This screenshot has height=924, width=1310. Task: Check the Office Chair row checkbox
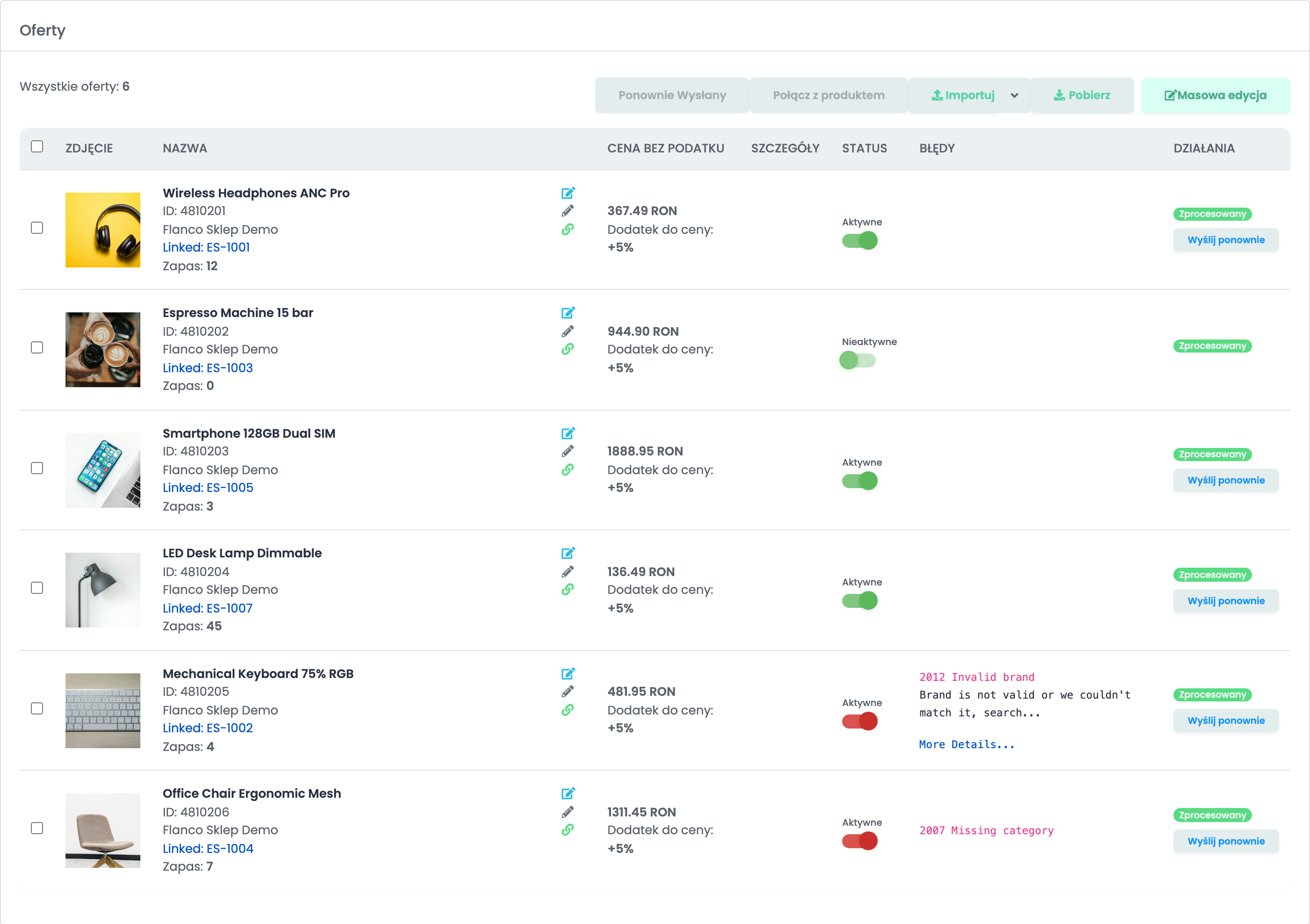tap(37, 828)
